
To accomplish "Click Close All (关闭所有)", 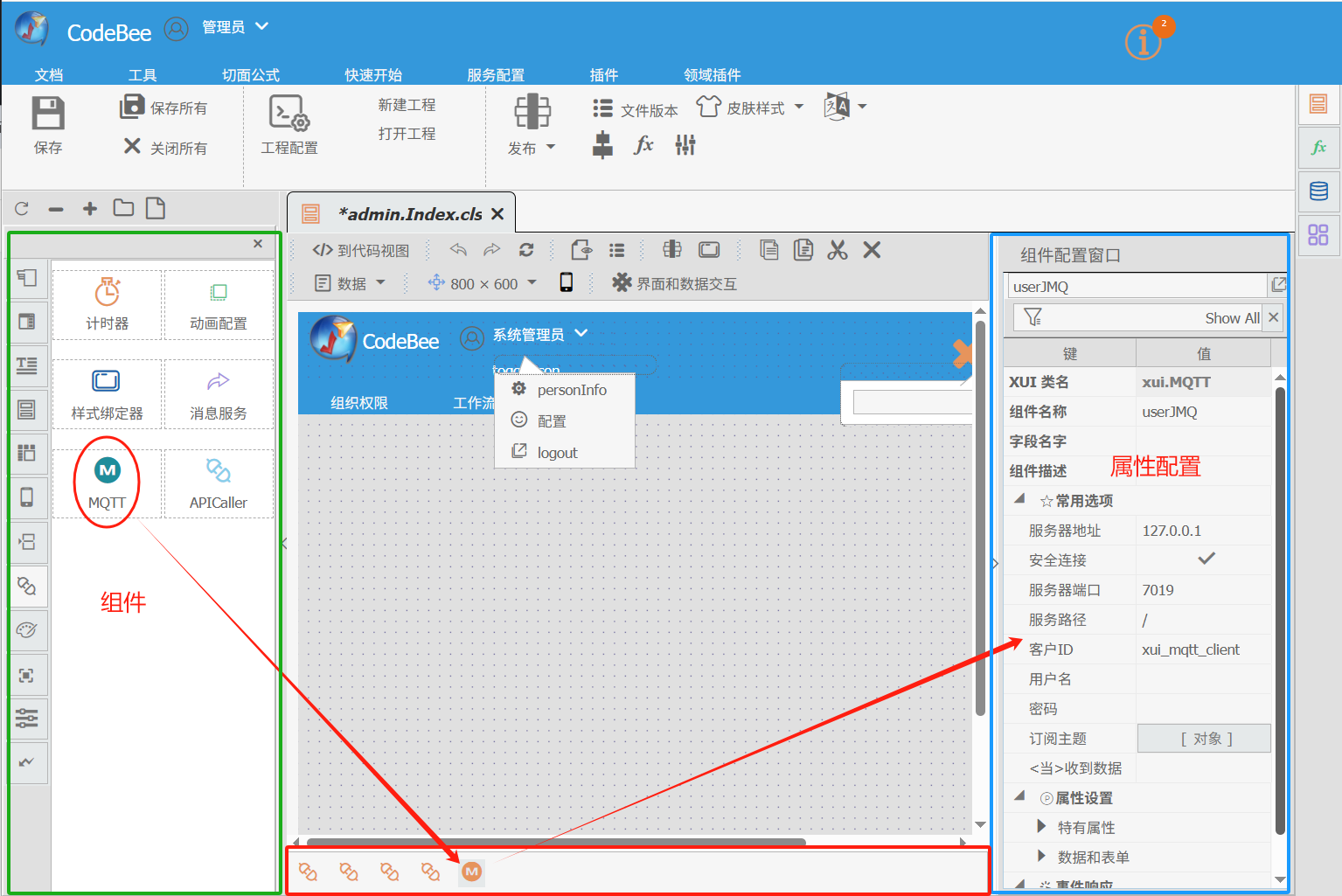I will pyautogui.click(x=164, y=147).
